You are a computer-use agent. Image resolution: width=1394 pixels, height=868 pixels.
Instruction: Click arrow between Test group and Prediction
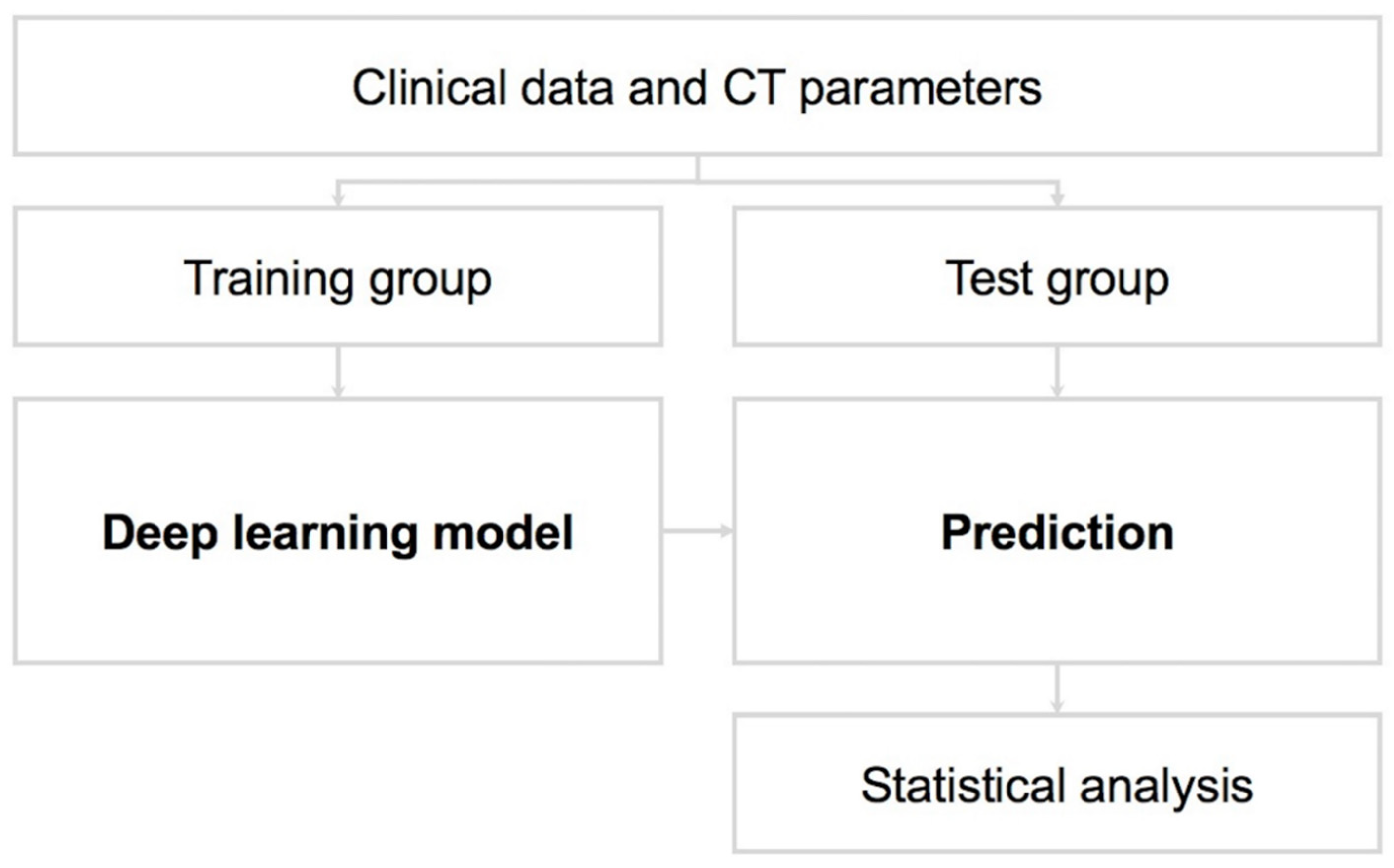1057,372
